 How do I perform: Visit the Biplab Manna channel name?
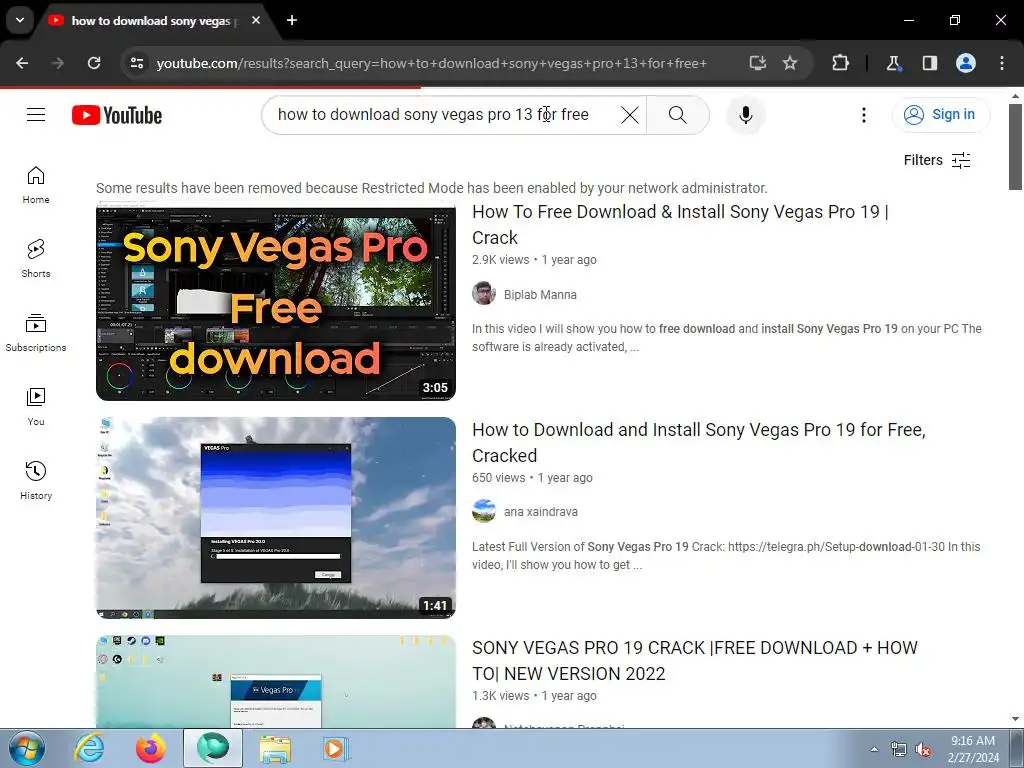point(540,295)
